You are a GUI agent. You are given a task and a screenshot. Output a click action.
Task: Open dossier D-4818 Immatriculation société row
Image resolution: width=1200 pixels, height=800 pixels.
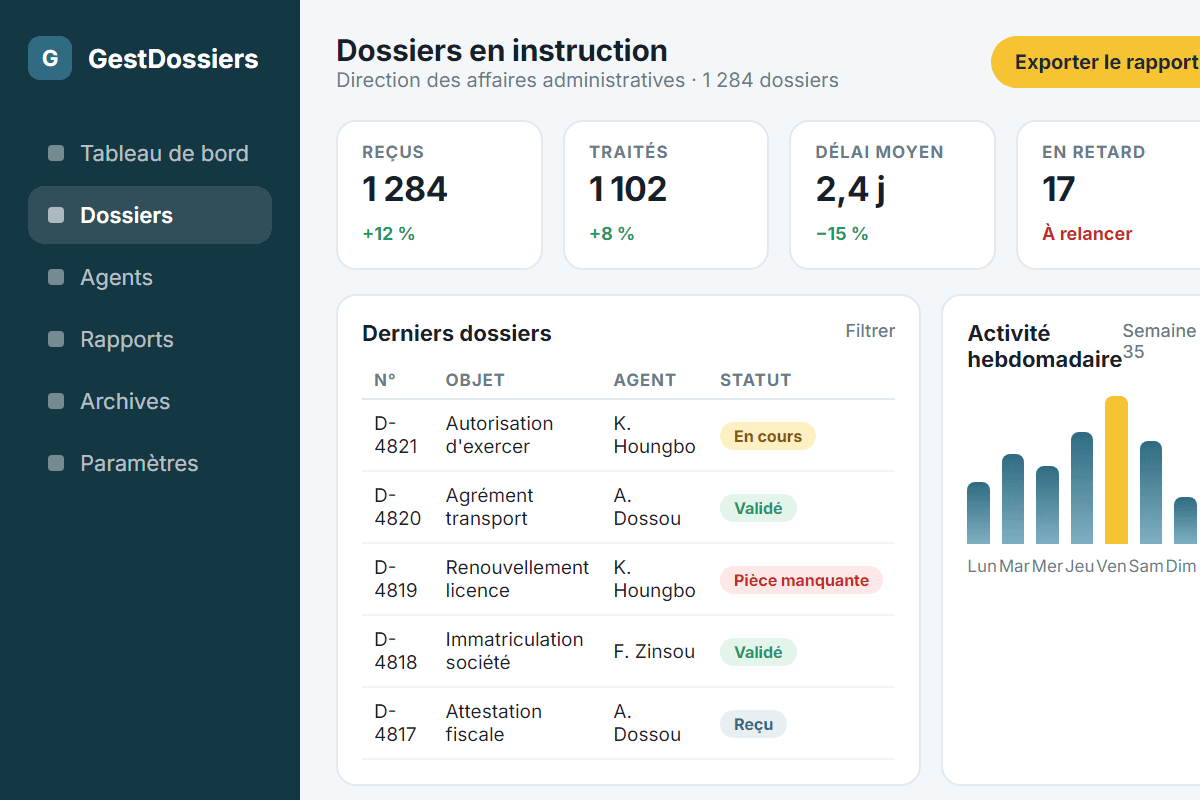(628, 651)
